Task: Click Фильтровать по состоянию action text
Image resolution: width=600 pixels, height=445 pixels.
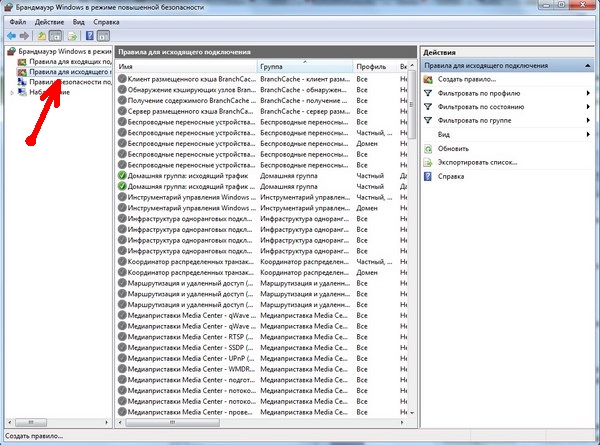Action: (x=481, y=107)
